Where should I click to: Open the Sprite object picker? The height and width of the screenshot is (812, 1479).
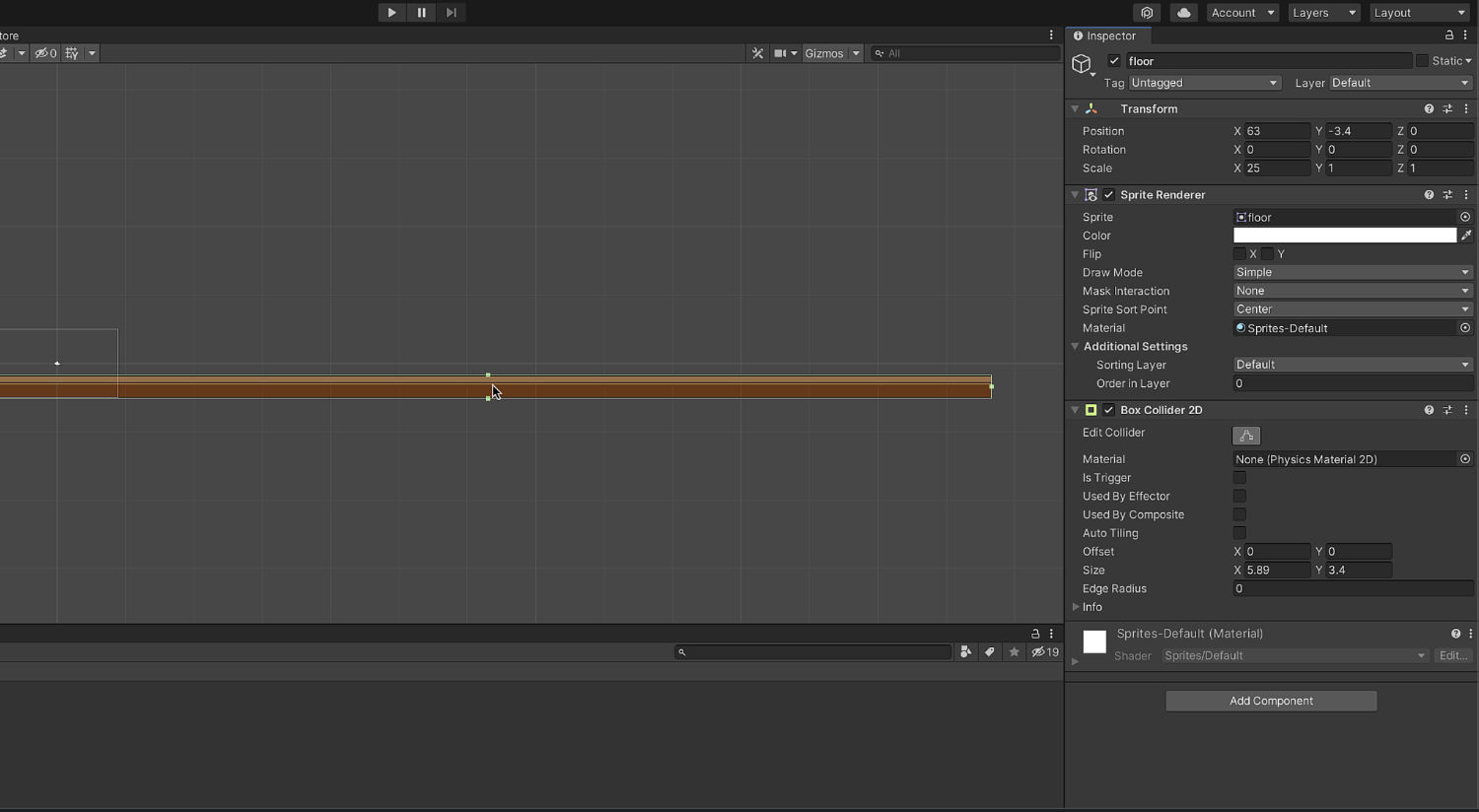pyautogui.click(x=1465, y=217)
